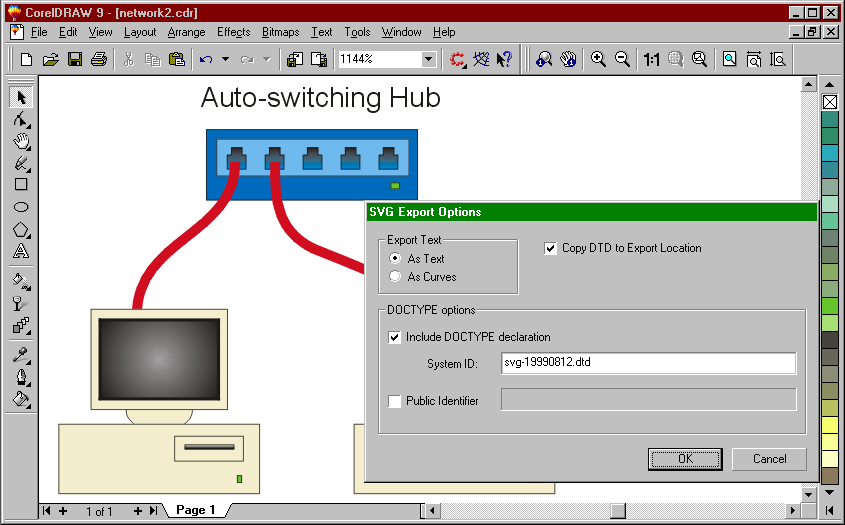Screen dimensions: 845x525
Task: Select the As Curves radio option
Action: [396, 277]
